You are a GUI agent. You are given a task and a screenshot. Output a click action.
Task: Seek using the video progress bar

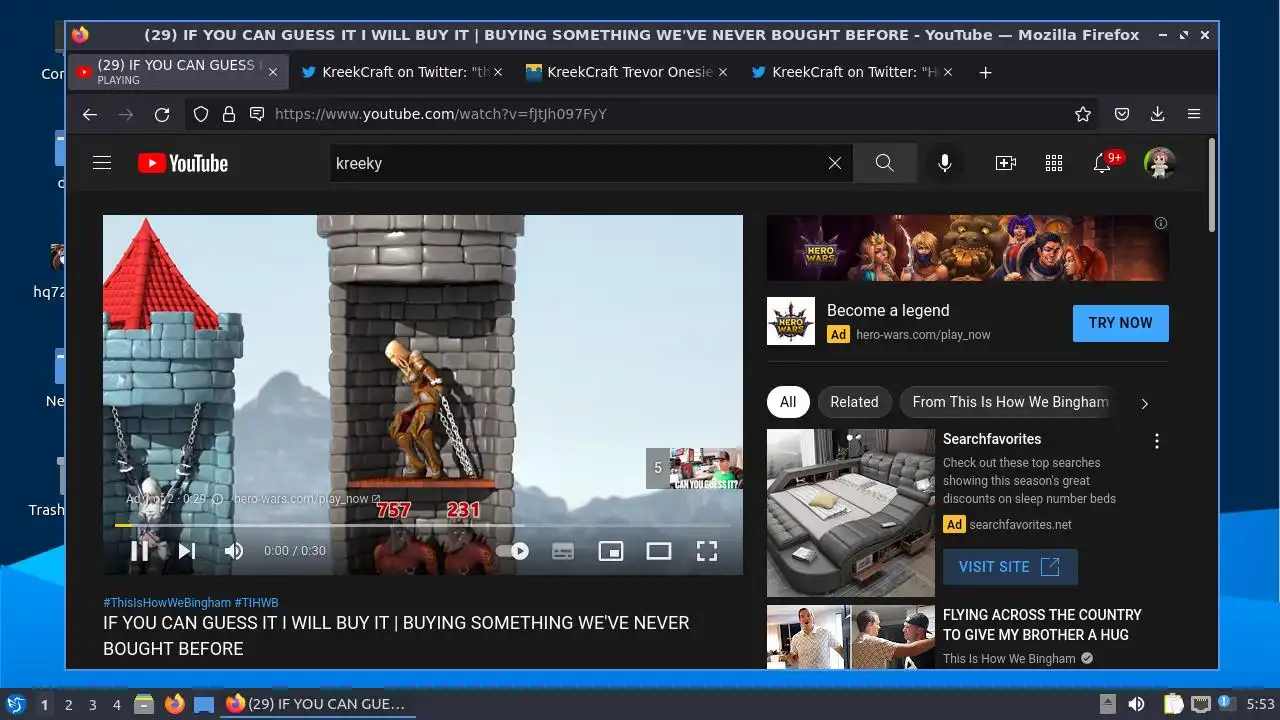coord(423,525)
